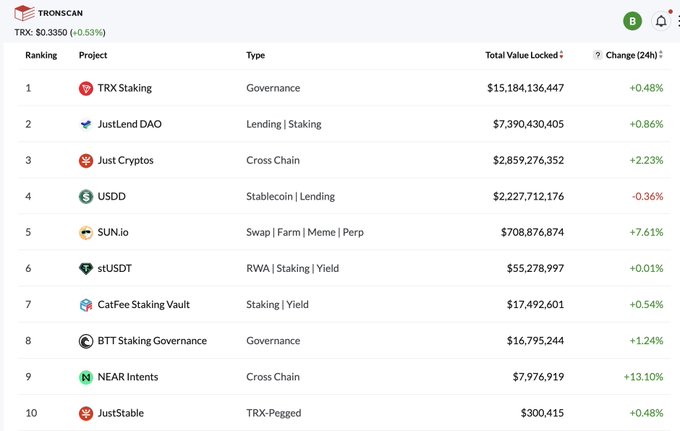The image size is (680, 431).
Task: Select the $15,184,136,447 TVL value
Action: click(x=526, y=88)
